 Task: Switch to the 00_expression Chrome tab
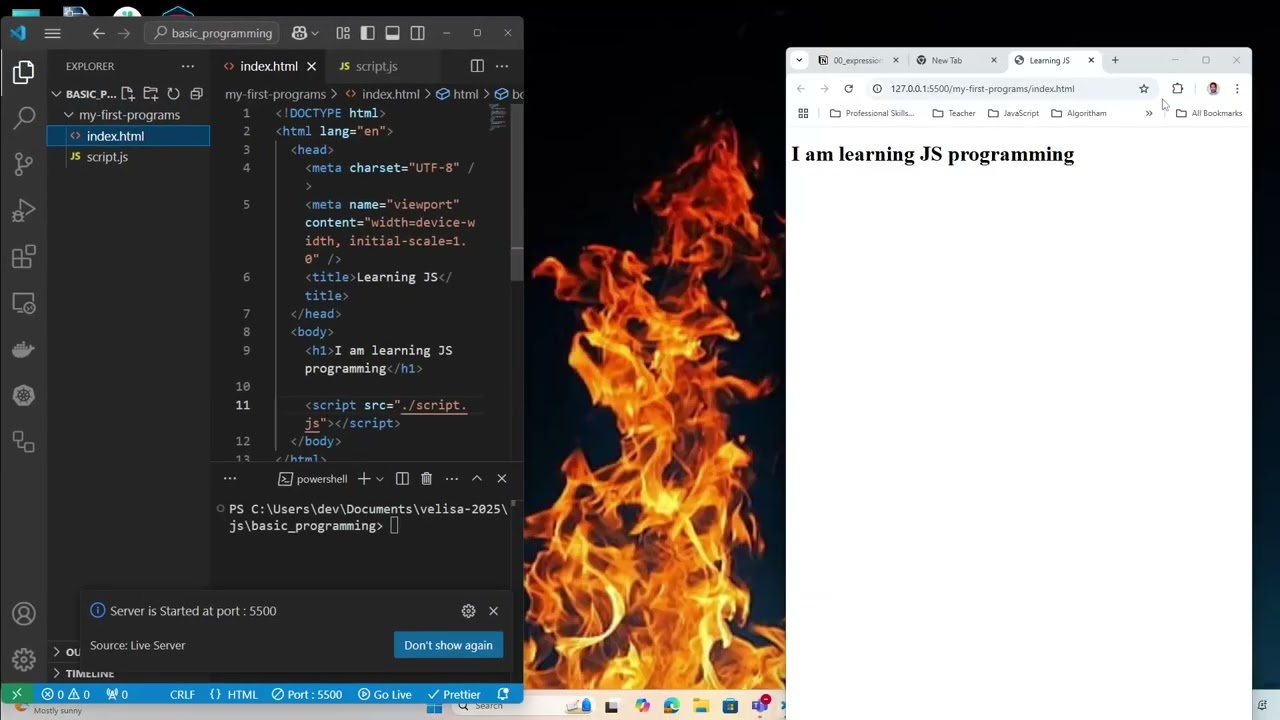tap(858, 60)
